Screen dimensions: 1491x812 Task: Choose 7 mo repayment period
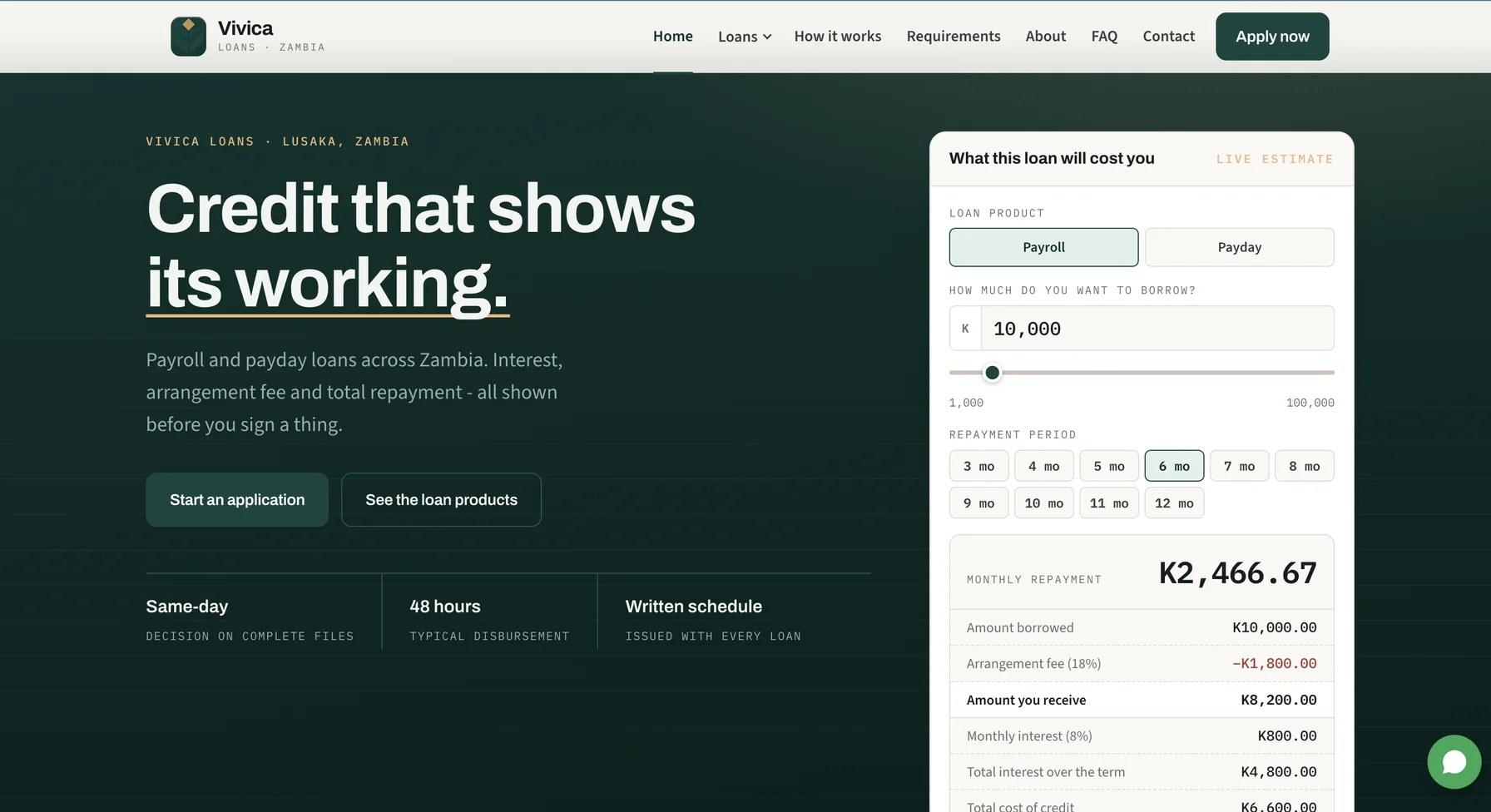1239,466
